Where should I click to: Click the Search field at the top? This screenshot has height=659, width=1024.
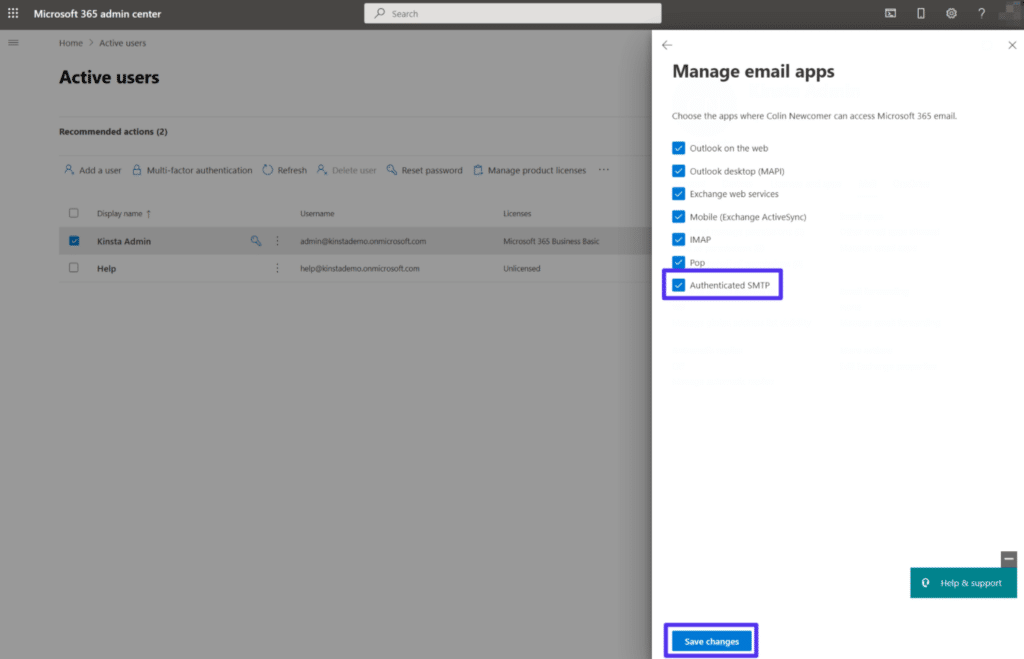click(512, 12)
